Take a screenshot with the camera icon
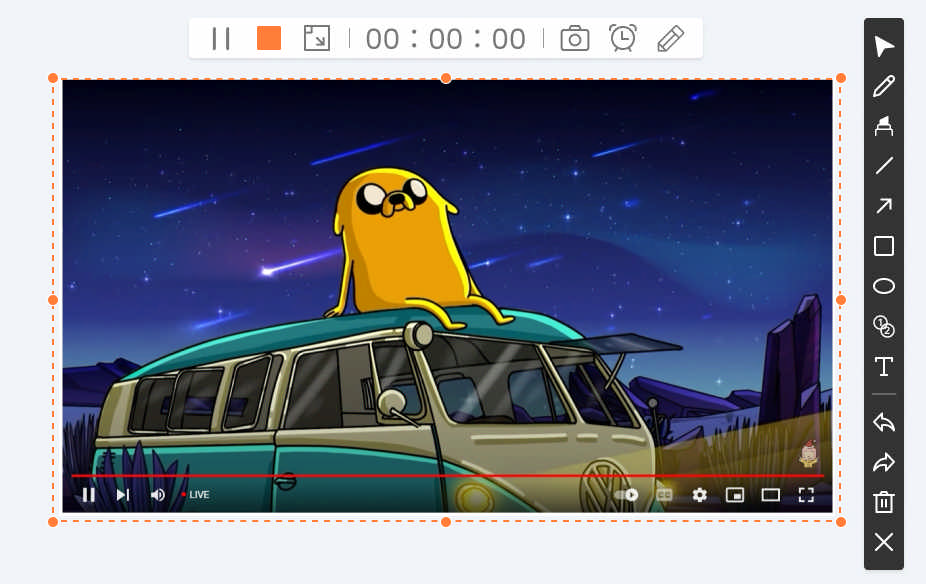Screen dimensions: 926x584 tap(575, 39)
